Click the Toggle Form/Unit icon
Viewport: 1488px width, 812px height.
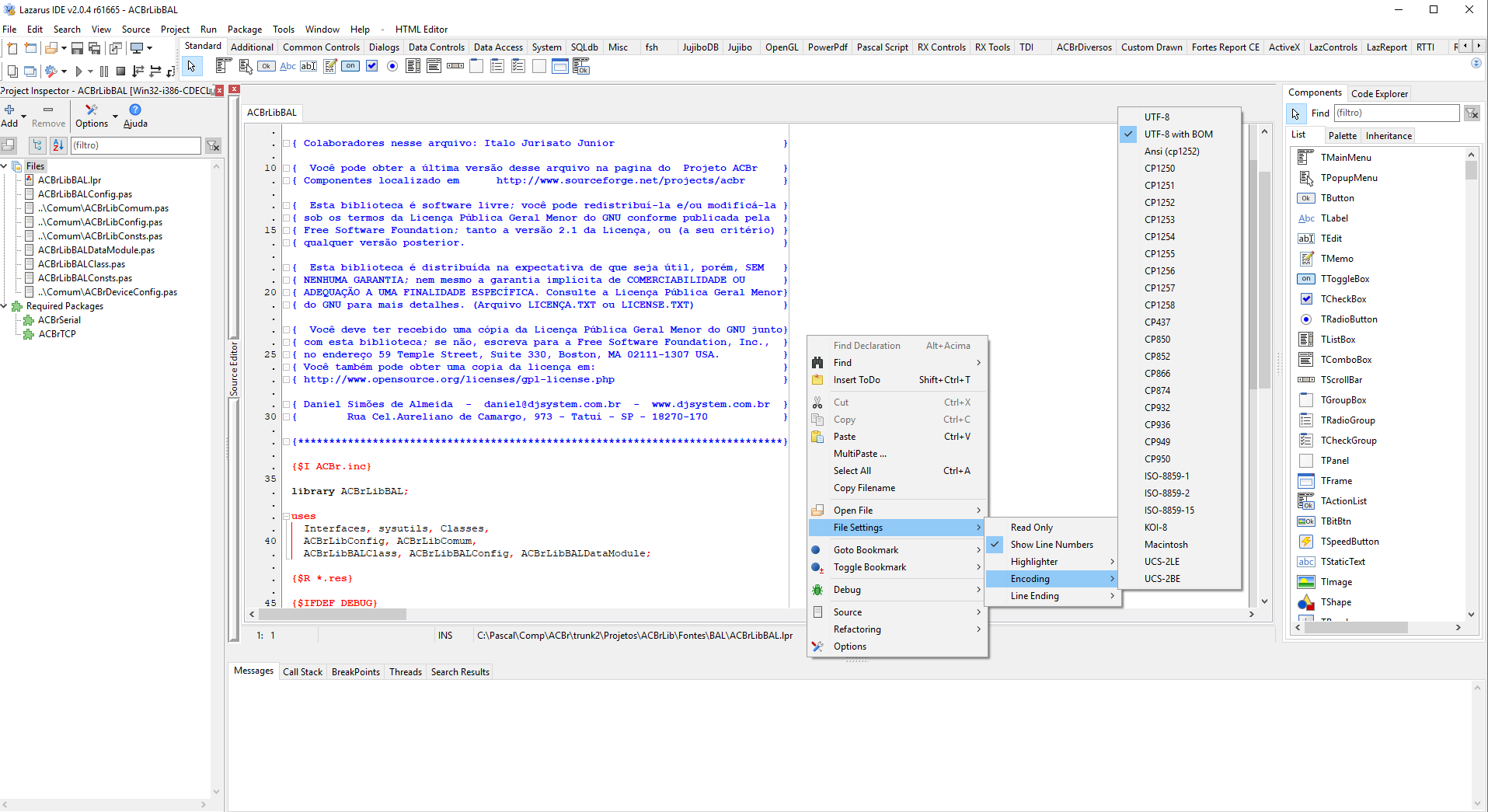point(115,48)
